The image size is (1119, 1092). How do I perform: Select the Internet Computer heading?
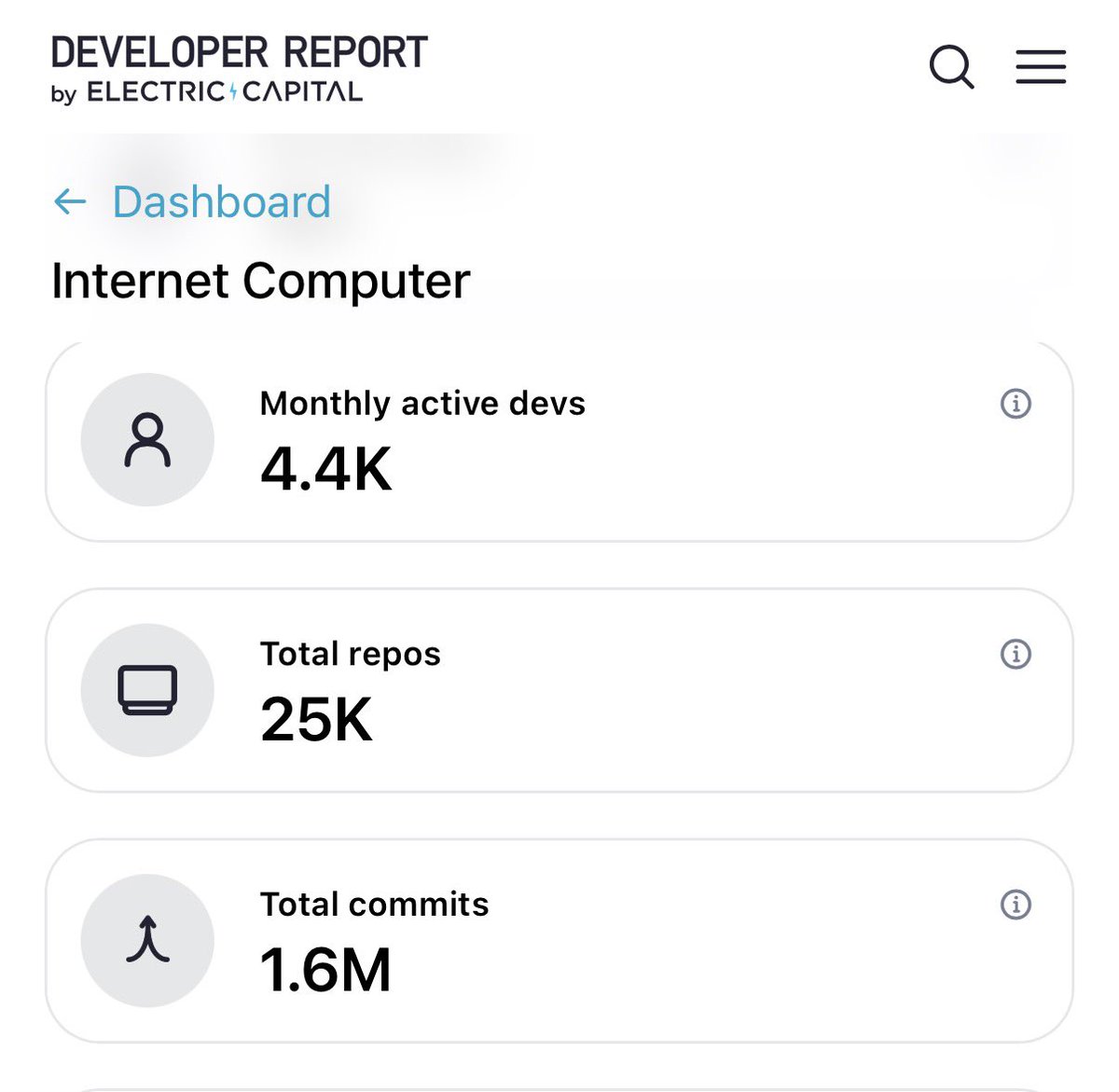point(261,282)
